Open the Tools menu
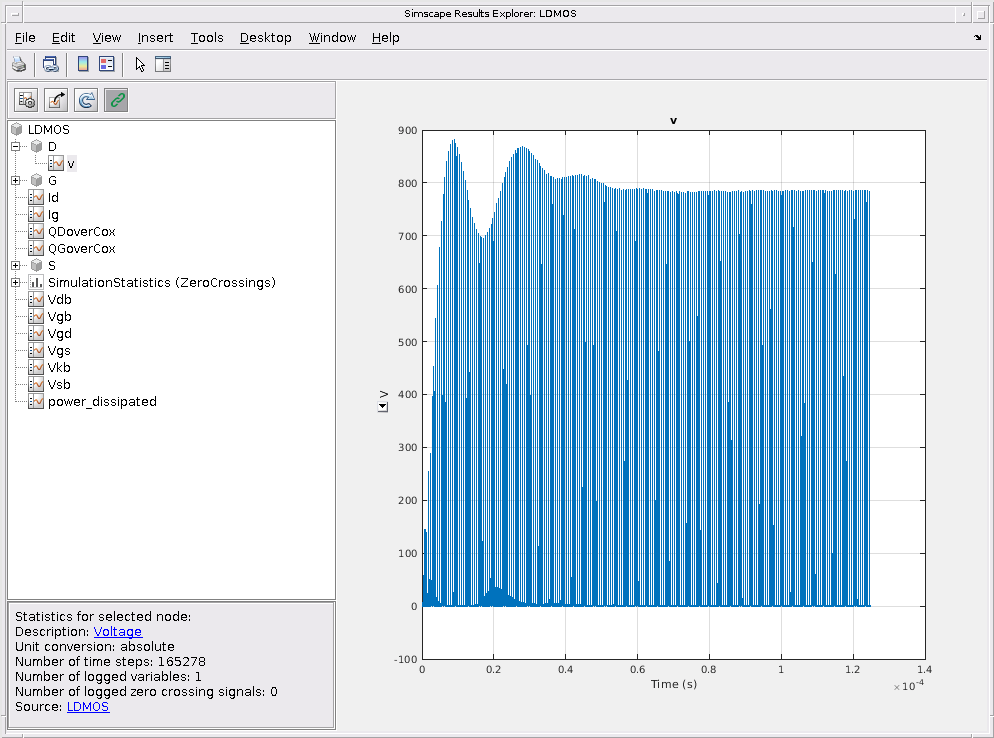 [x=207, y=37]
